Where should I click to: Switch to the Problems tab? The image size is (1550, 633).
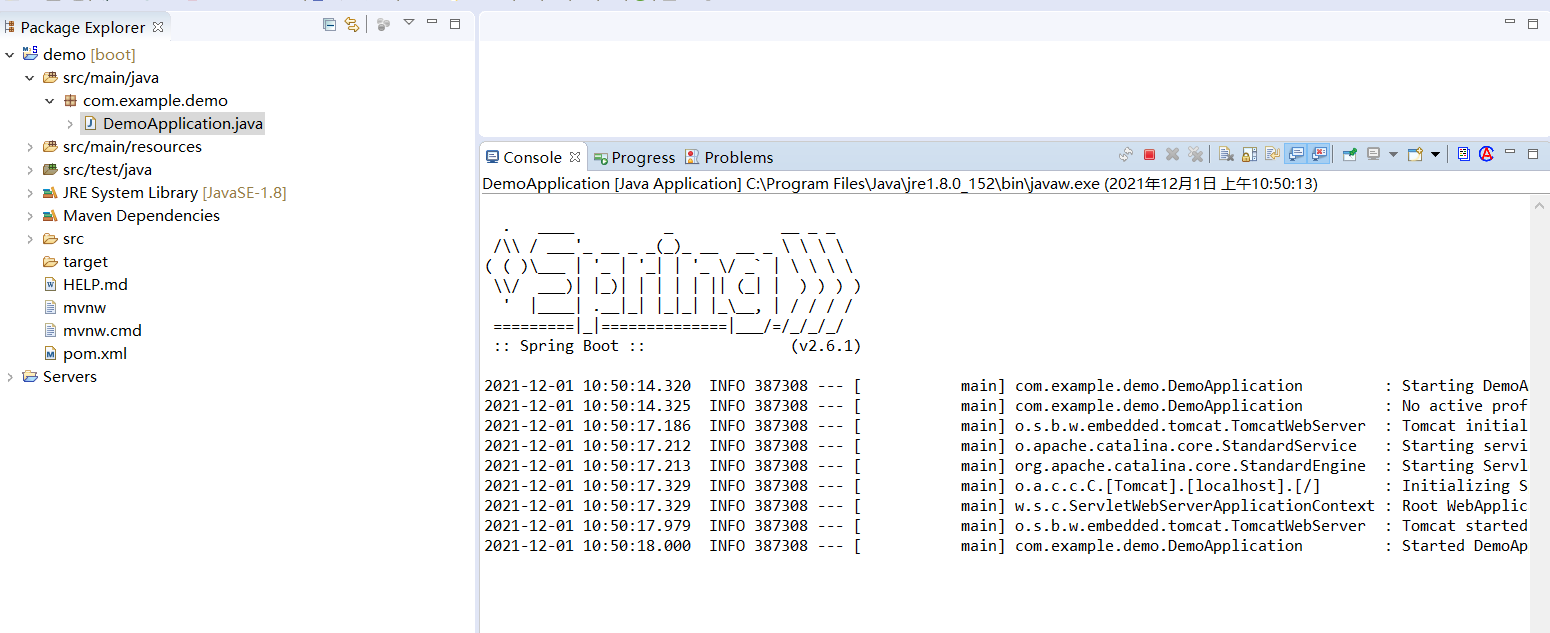(x=738, y=157)
